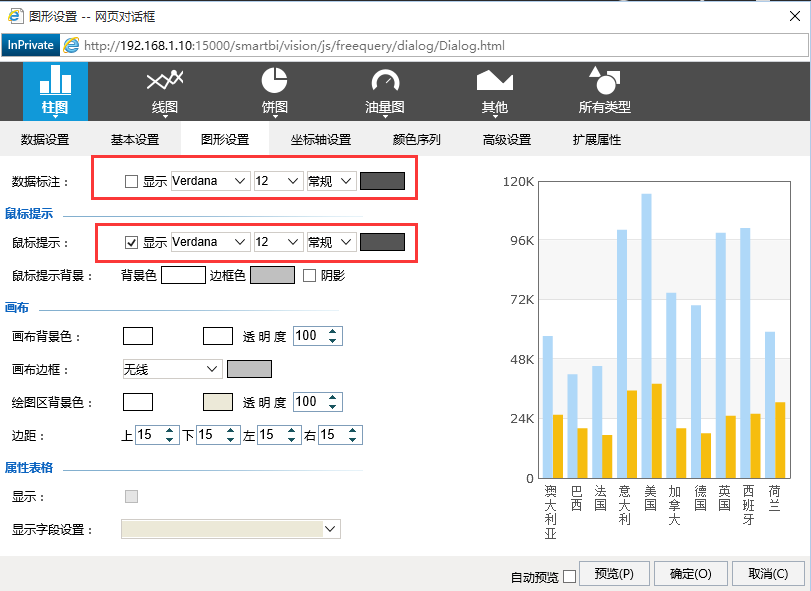
Task: Open the 显示字段设置 dropdown
Action: [x=231, y=529]
